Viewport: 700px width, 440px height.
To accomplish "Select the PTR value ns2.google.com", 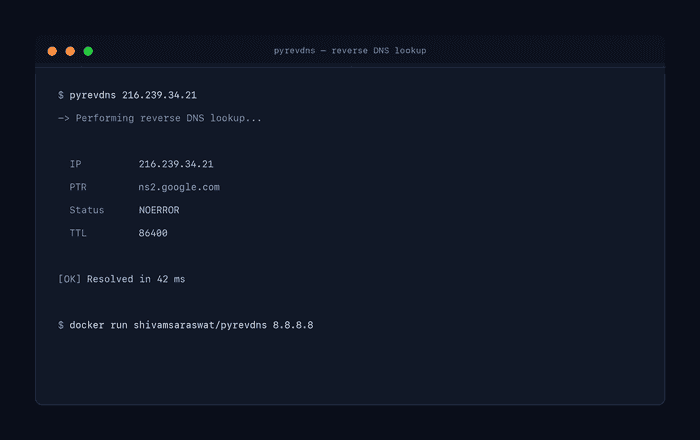I will coord(179,187).
